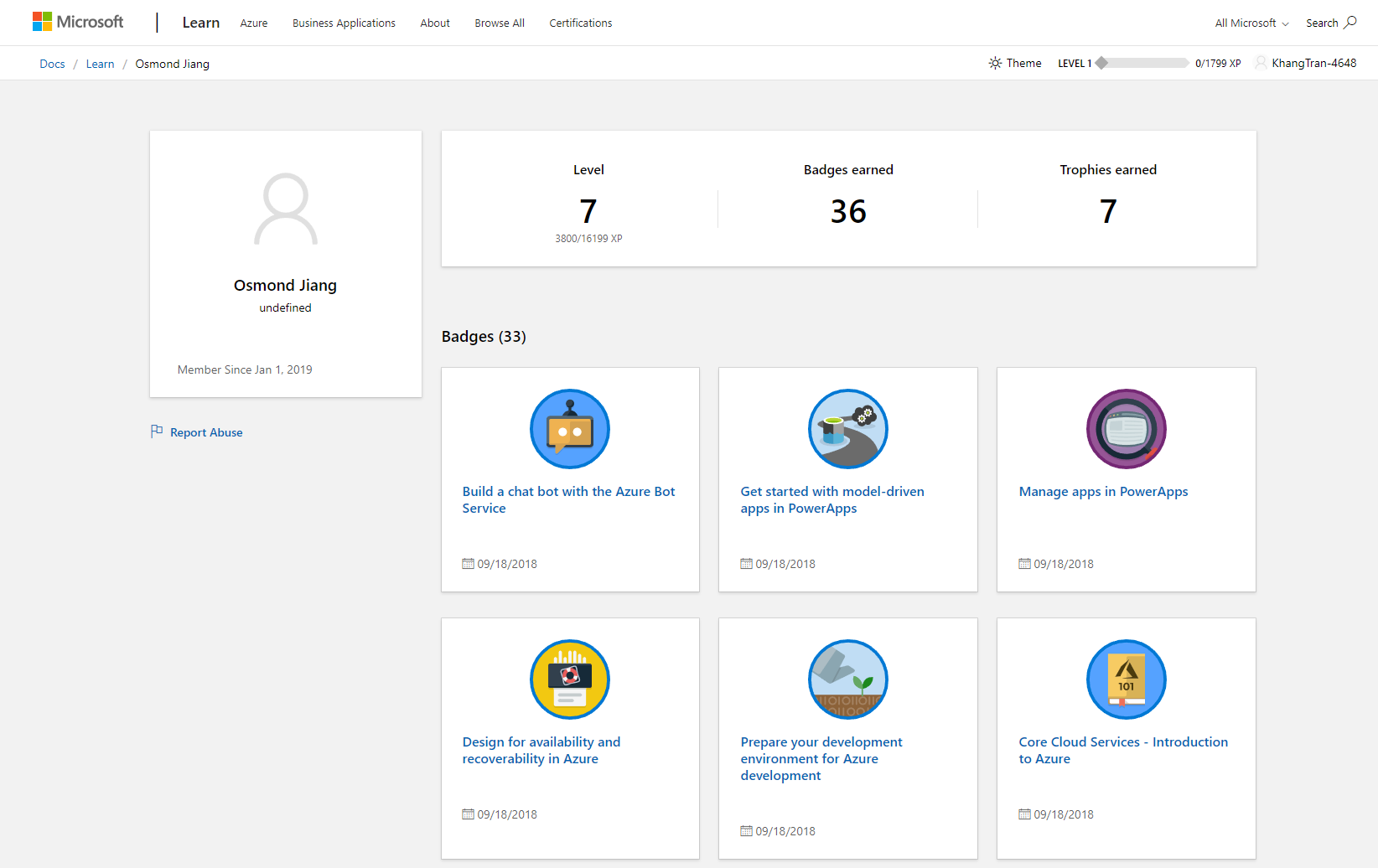Viewport: 1378px width, 868px height.
Task: Click the LEVEL 1 label in header
Action: (x=1075, y=63)
